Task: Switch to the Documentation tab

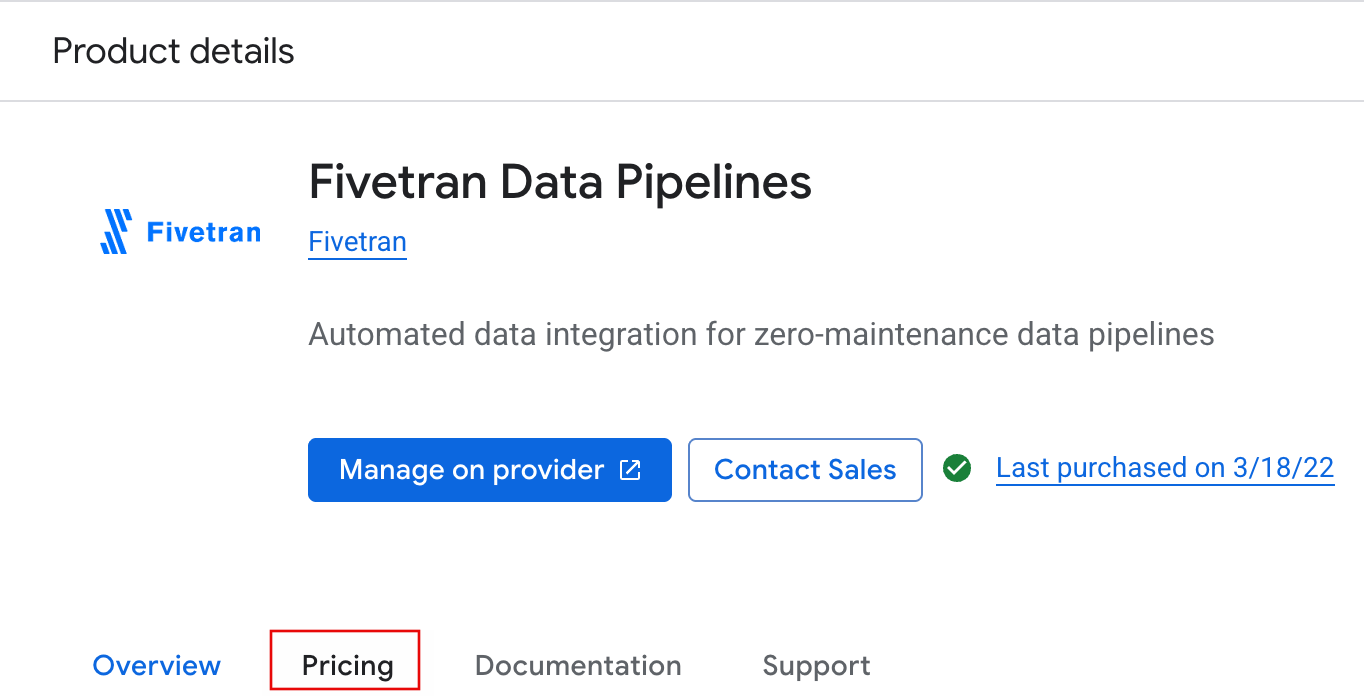Action: (578, 664)
